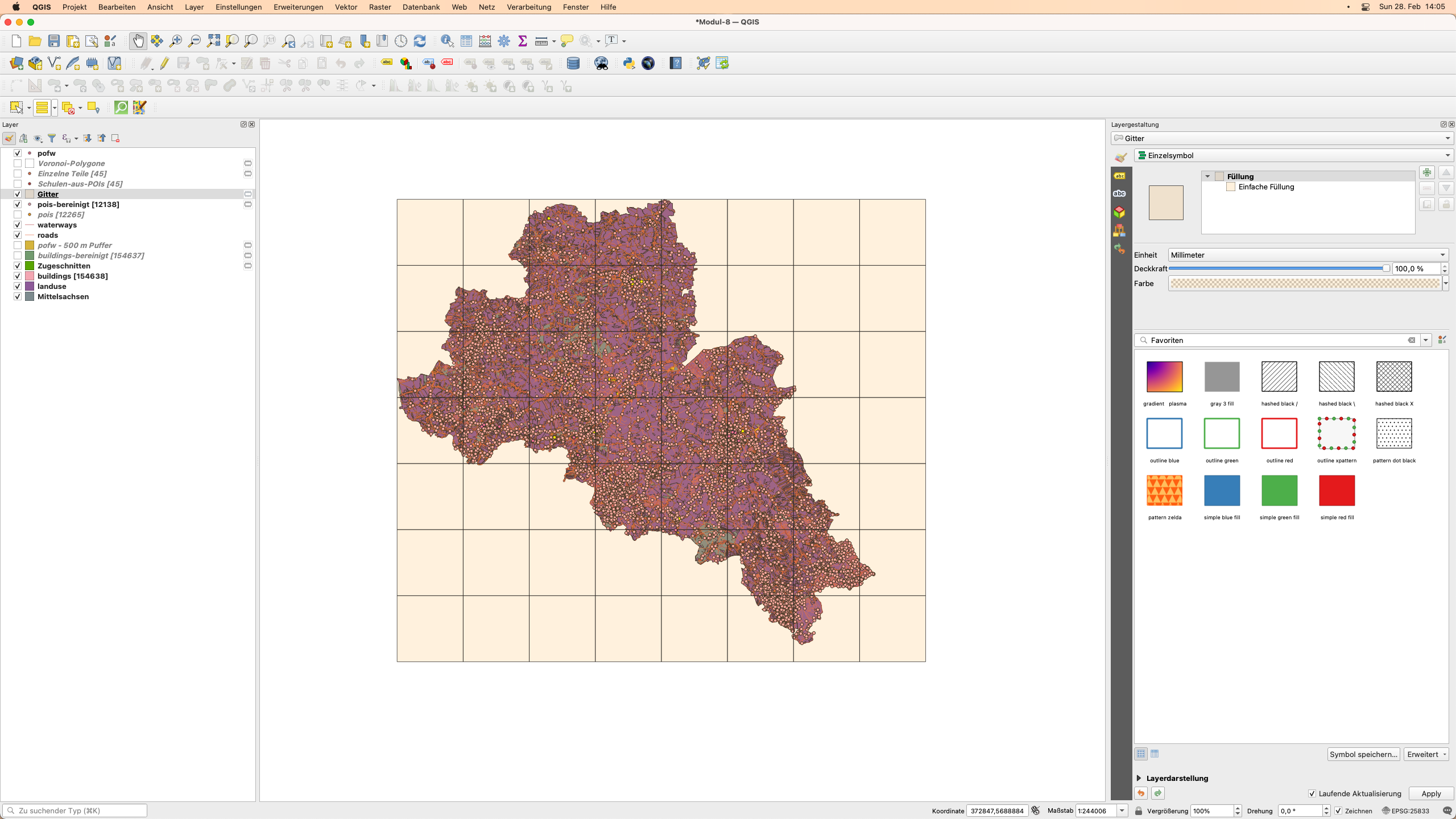Screen dimensions: 1456x819
Task: Click the Symbol speichern button
Action: [x=1362, y=754]
